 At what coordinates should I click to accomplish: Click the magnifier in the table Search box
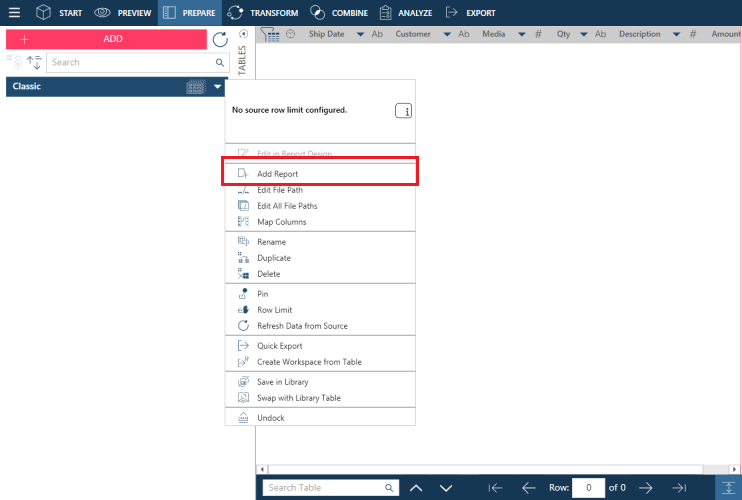[x=220, y=62]
